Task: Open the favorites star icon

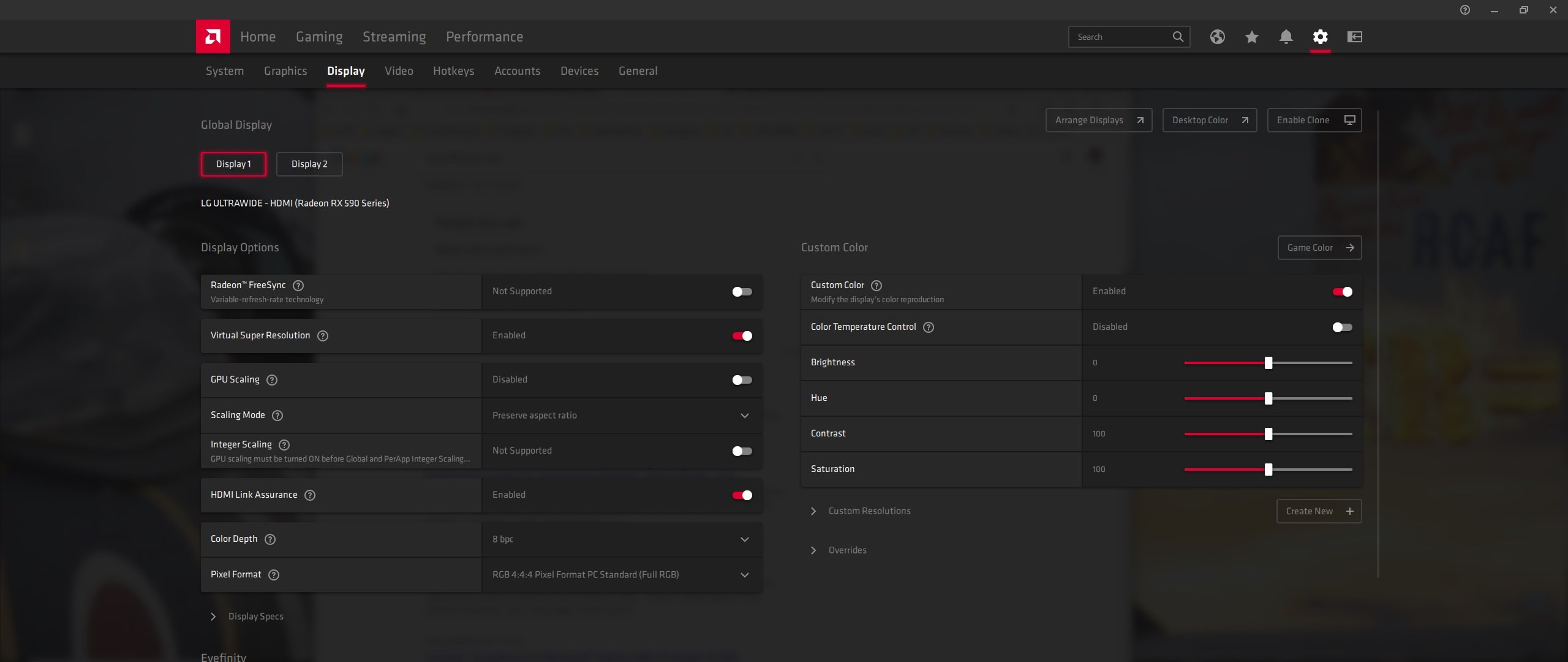Action: [1251, 37]
